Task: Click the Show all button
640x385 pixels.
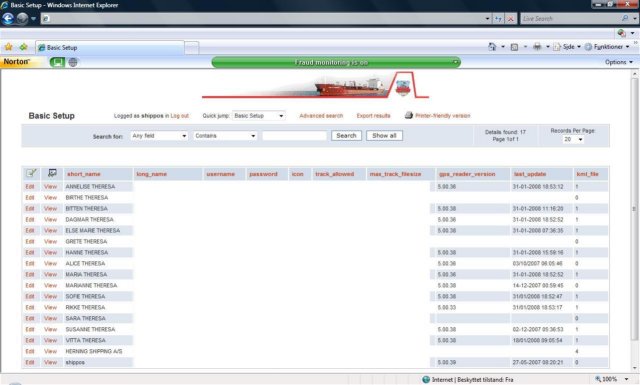Action: pyautogui.click(x=384, y=136)
